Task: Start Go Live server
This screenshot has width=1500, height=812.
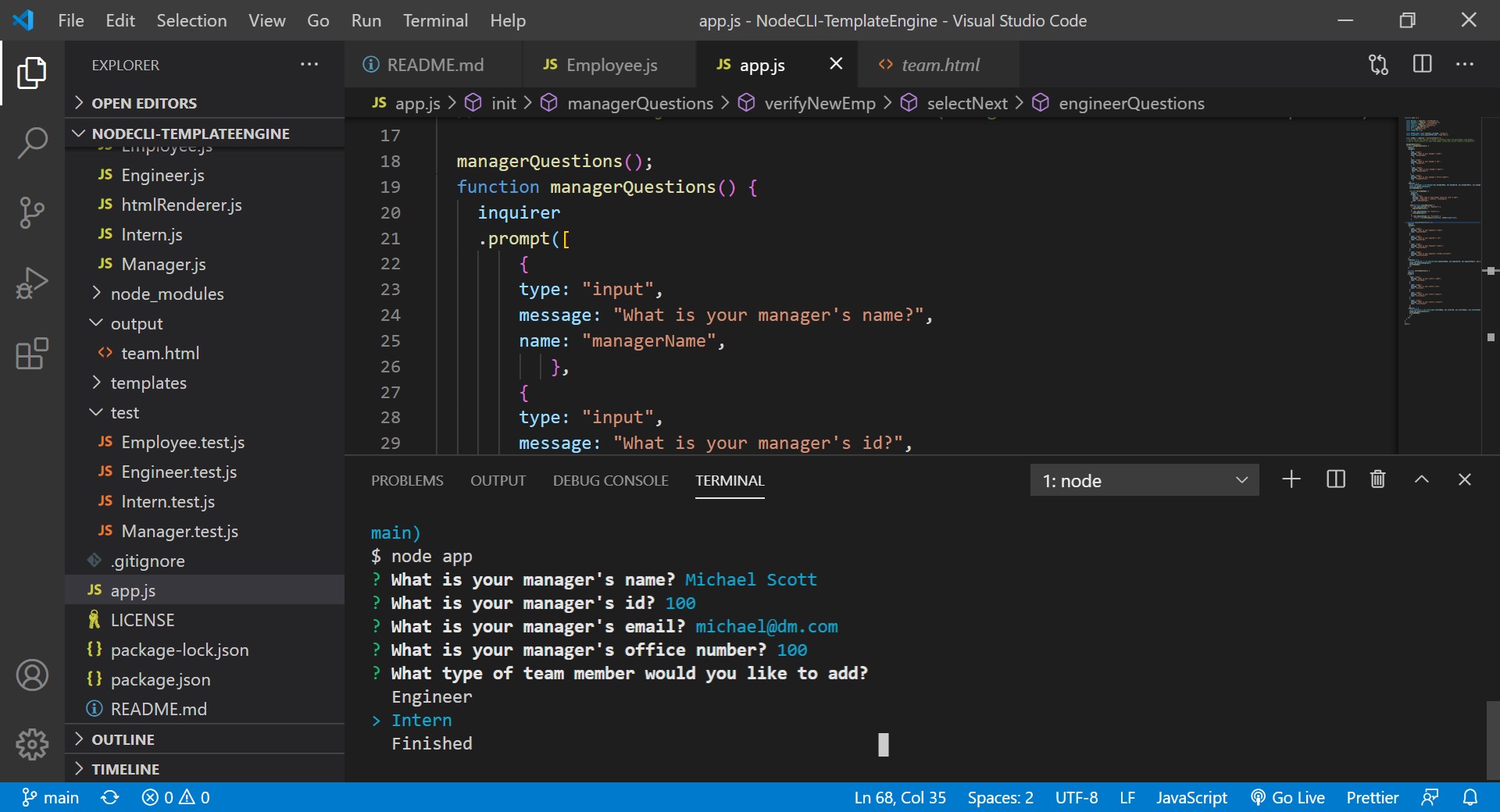Action: coord(1287,797)
